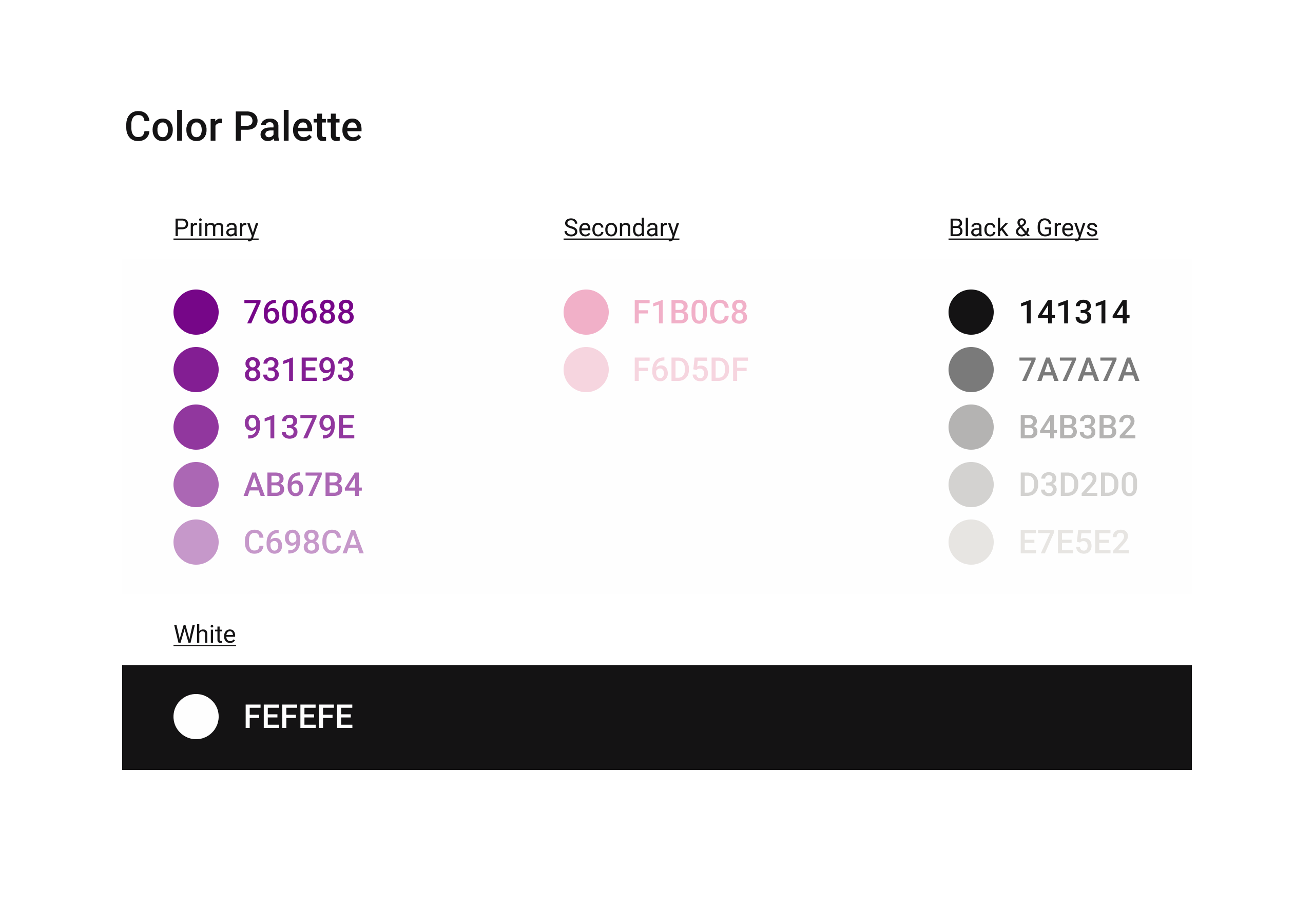Pick the F6D5DF pale pink swatch
The image size is (1314, 924).
[x=586, y=370]
